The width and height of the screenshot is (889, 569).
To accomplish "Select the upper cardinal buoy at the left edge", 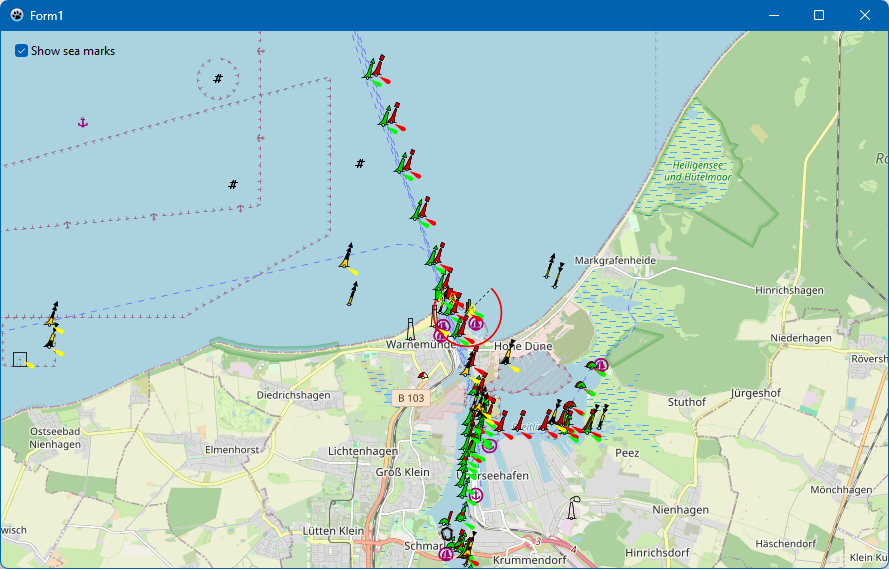I will tap(53, 315).
